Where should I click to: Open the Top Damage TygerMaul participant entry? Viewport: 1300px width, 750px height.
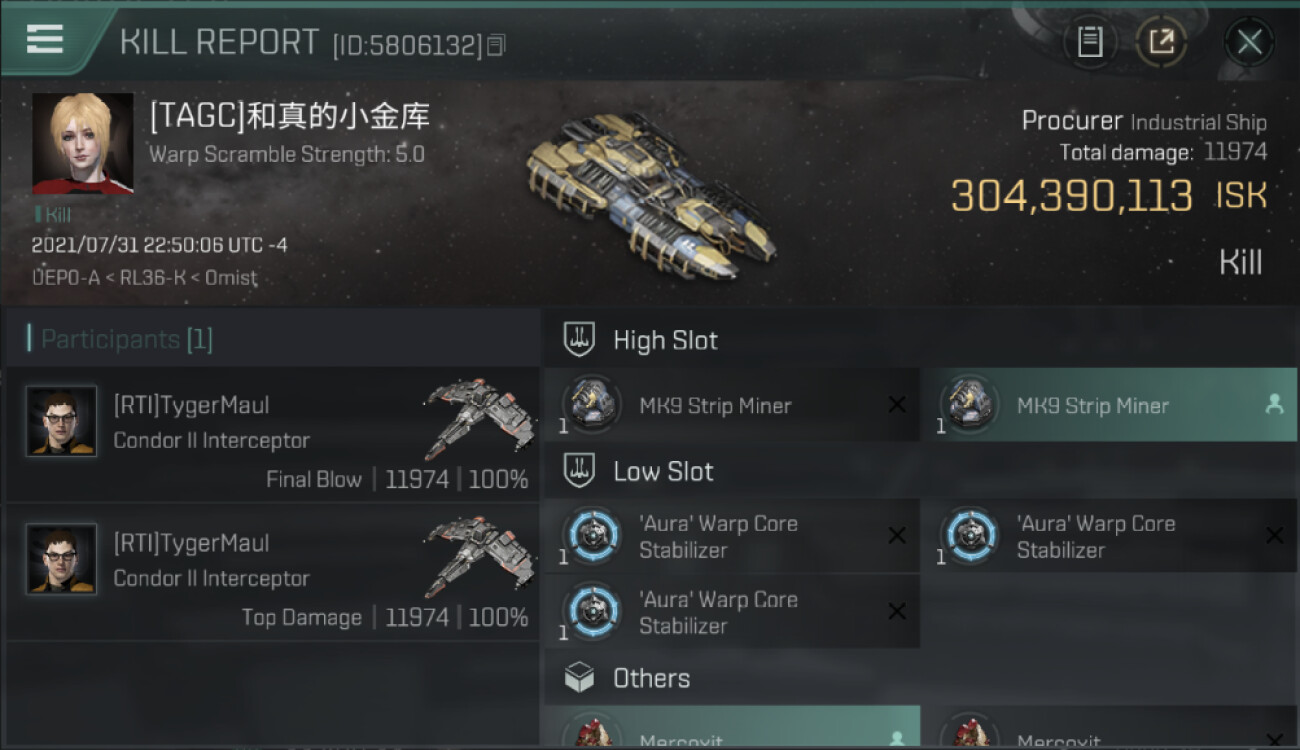pyautogui.click(x=273, y=573)
